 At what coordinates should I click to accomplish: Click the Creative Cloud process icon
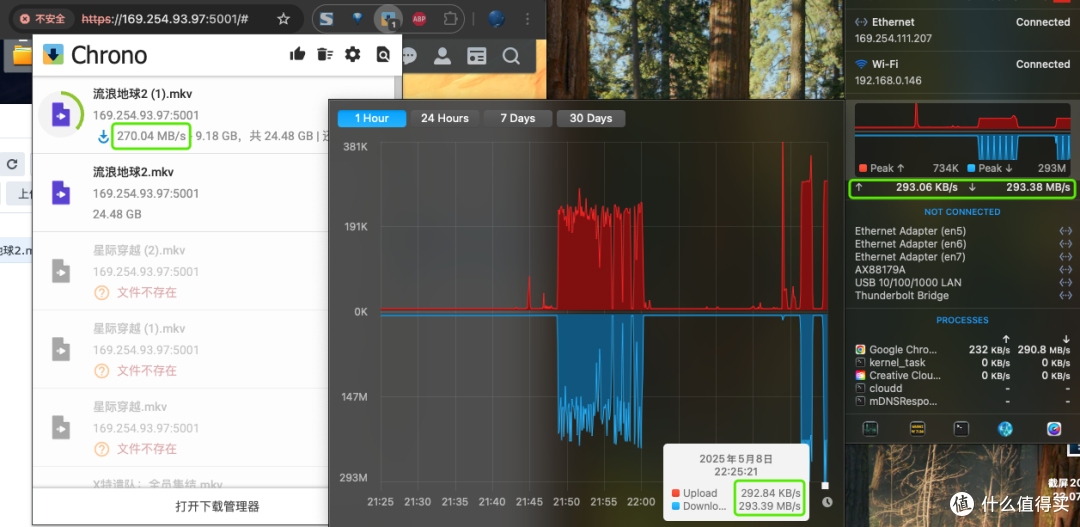tap(860, 375)
